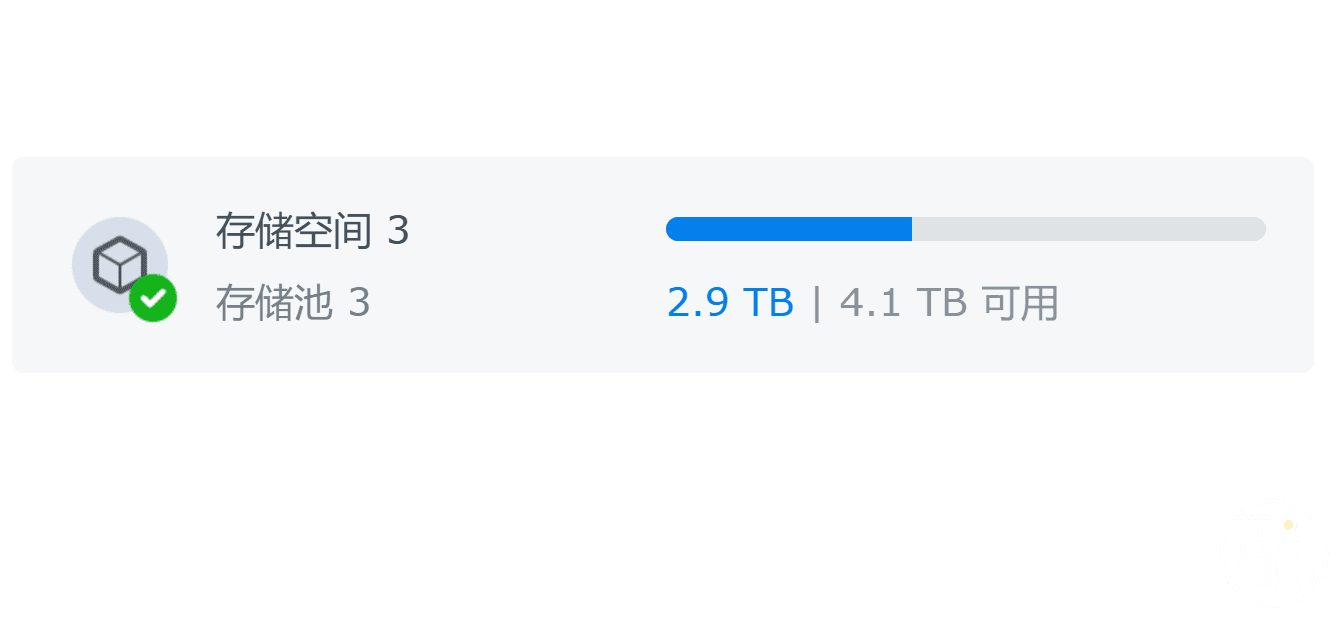1341x620 pixels.
Task: Click the small yellow dot in the watermark
Action: click(x=1288, y=525)
